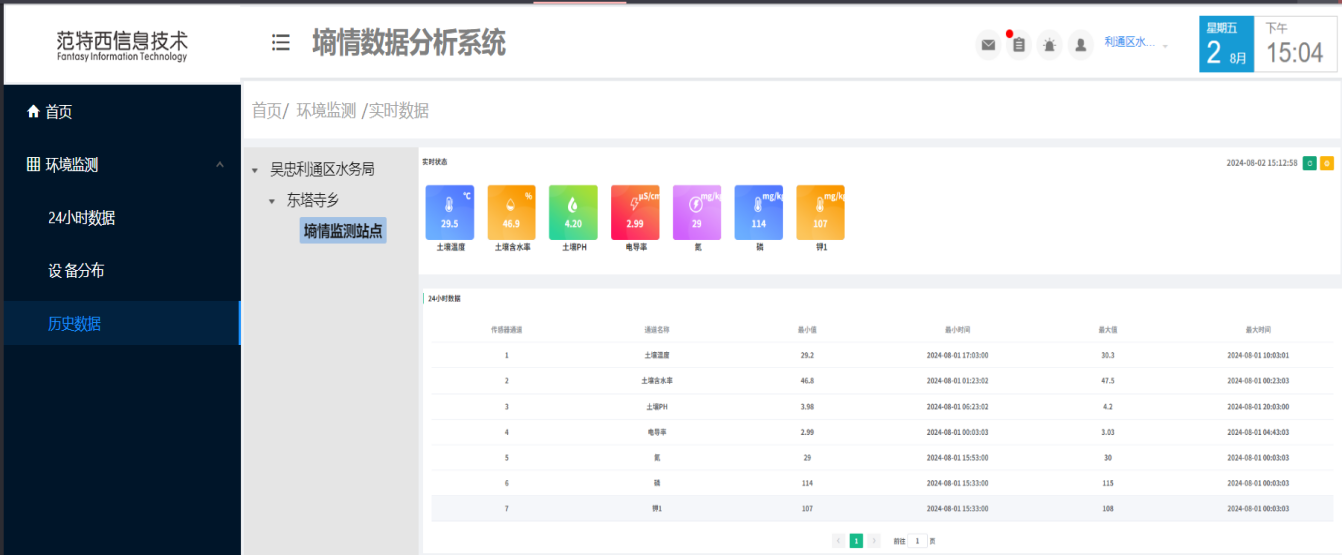Click the 钾1 card showing 107
Image resolution: width=1342 pixels, height=555 pixels.
[820, 212]
